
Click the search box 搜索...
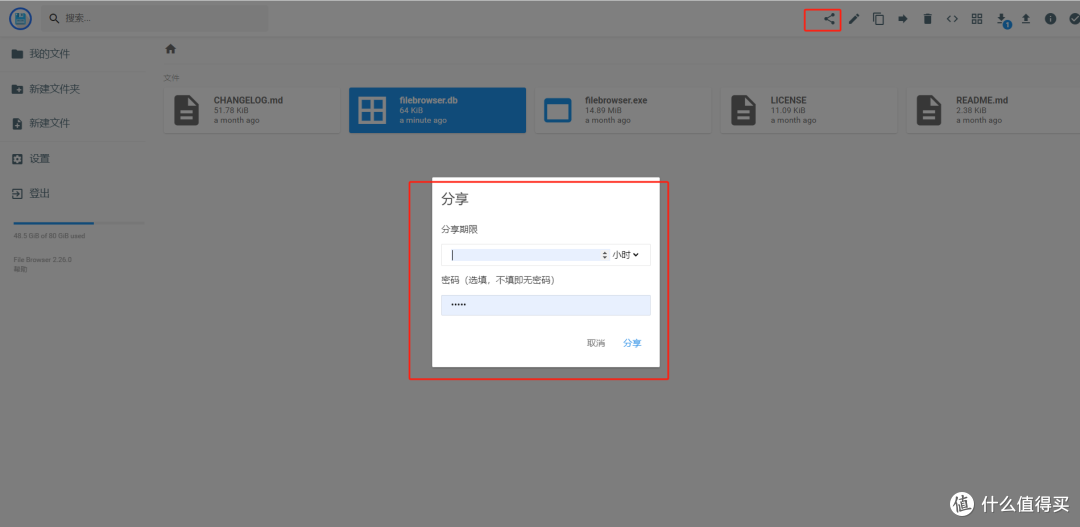[x=155, y=19]
